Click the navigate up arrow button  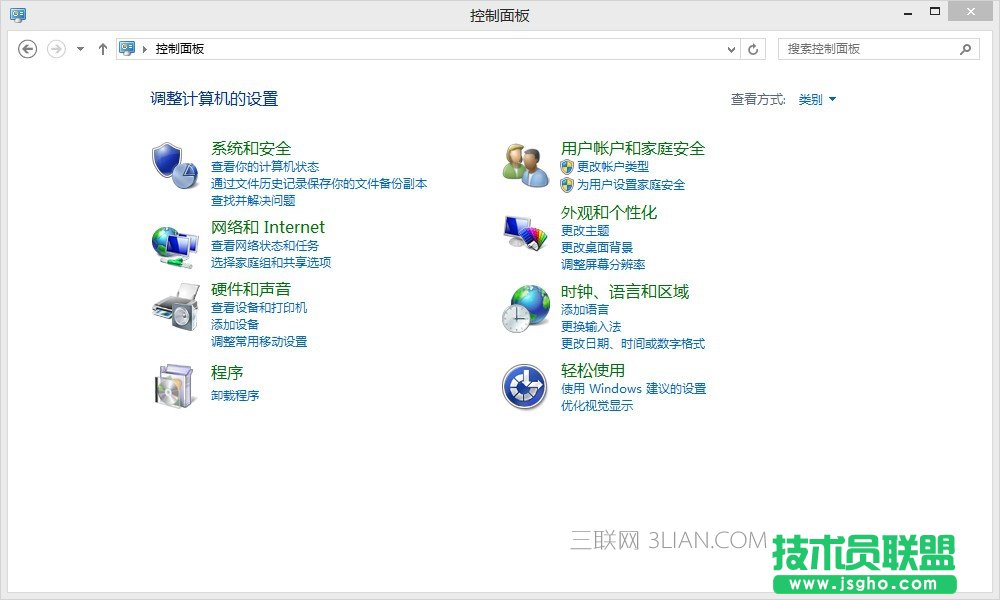[102, 48]
